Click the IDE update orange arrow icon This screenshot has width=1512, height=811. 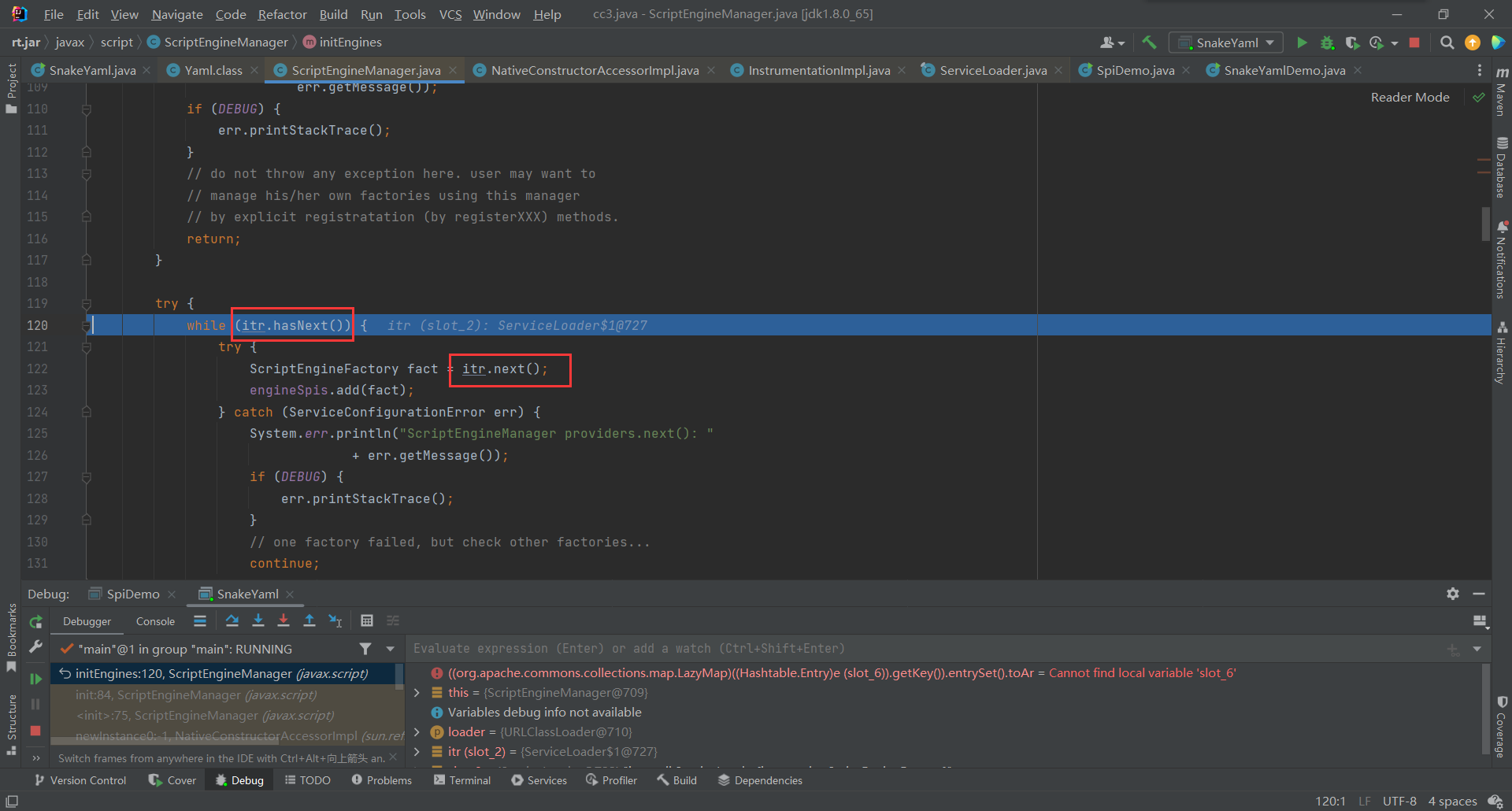click(x=1472, y=43)
